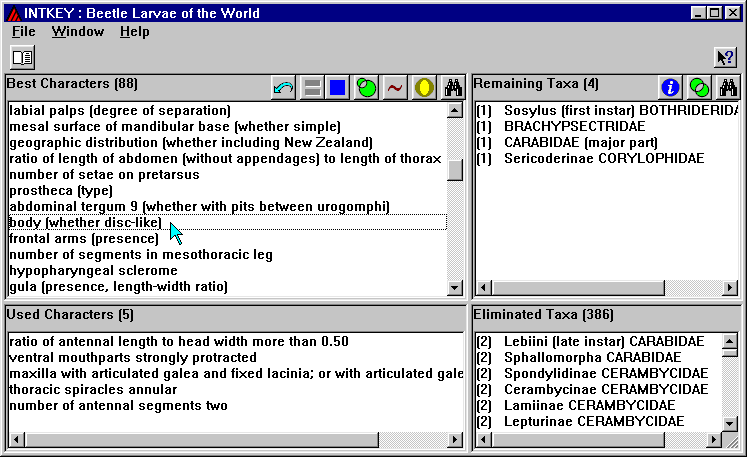The image size is (747, 457).
Task: Click the blue square icon in Best Characters
Action: click(x=337, y=88)
